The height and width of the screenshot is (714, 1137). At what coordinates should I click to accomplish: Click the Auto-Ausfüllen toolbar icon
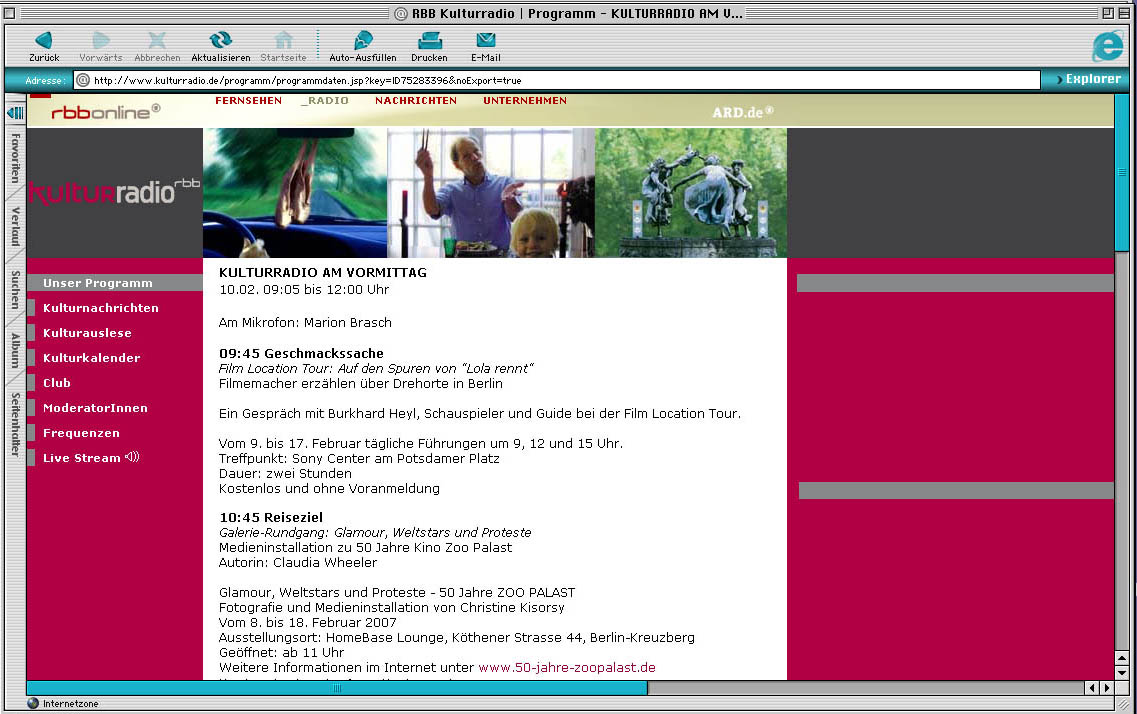pos(363,40)
